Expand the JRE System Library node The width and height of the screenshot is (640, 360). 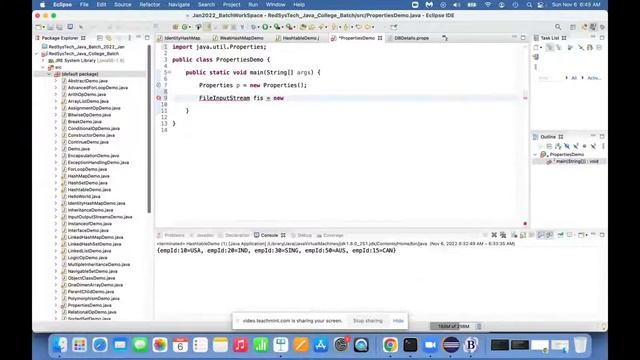pos(43,60)
